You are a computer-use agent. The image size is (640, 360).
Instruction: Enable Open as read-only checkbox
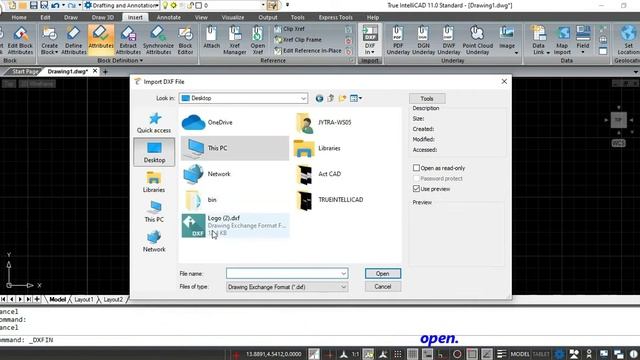(x=416, y=168)
